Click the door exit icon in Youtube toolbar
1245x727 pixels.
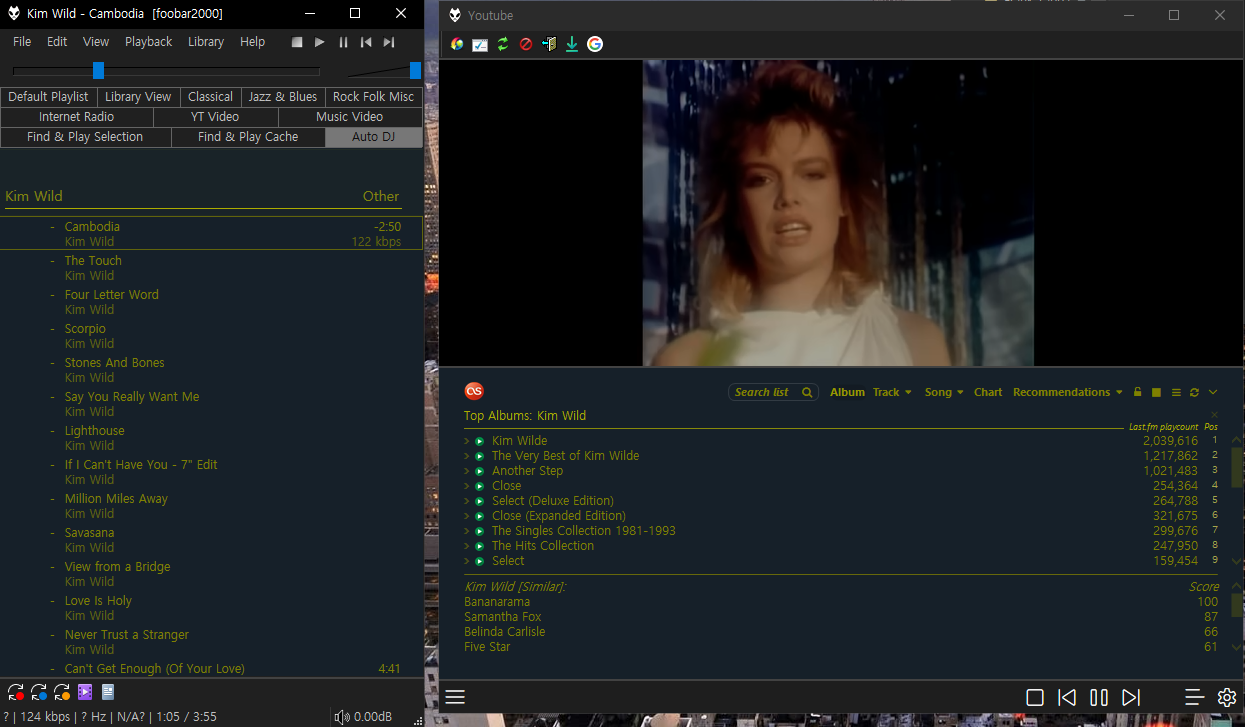[549, 44]
